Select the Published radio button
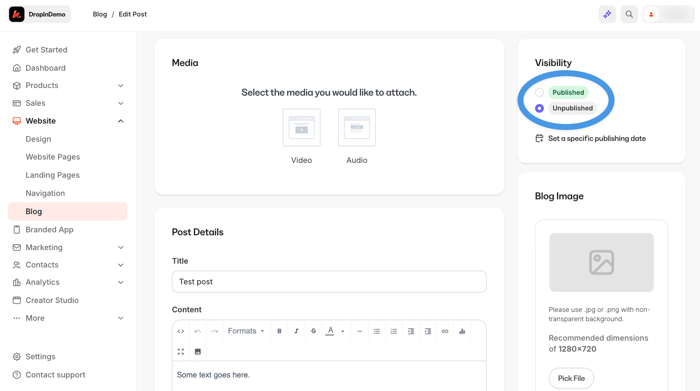700x391 pixels. click(539, 92)
